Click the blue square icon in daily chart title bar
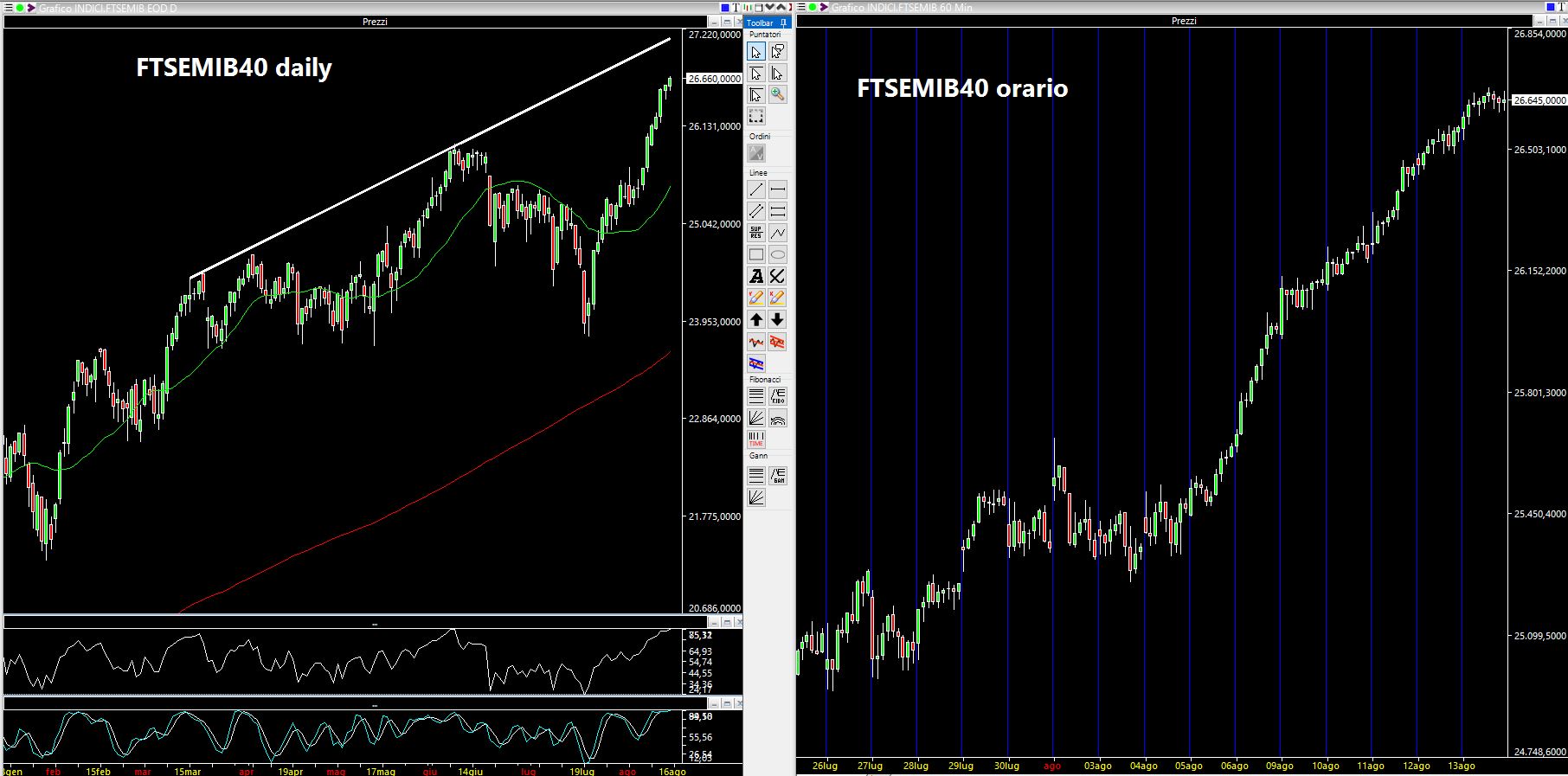 (x=725, y=7)
